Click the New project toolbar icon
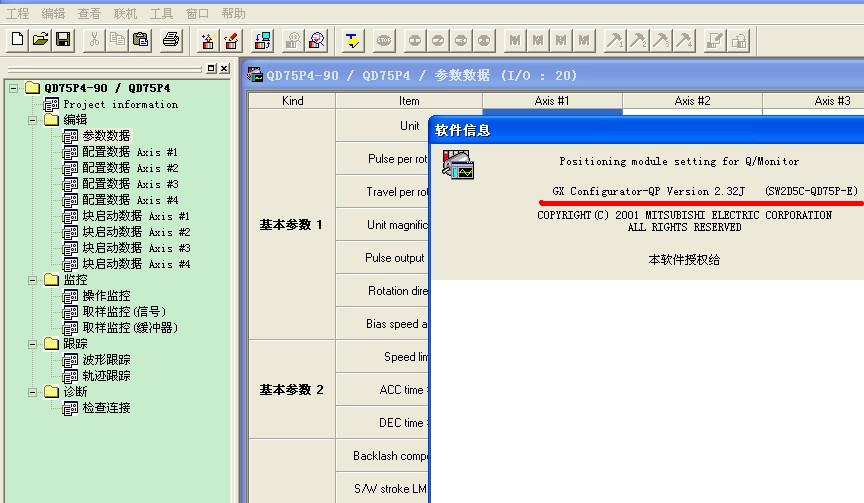 coord(17,40)
